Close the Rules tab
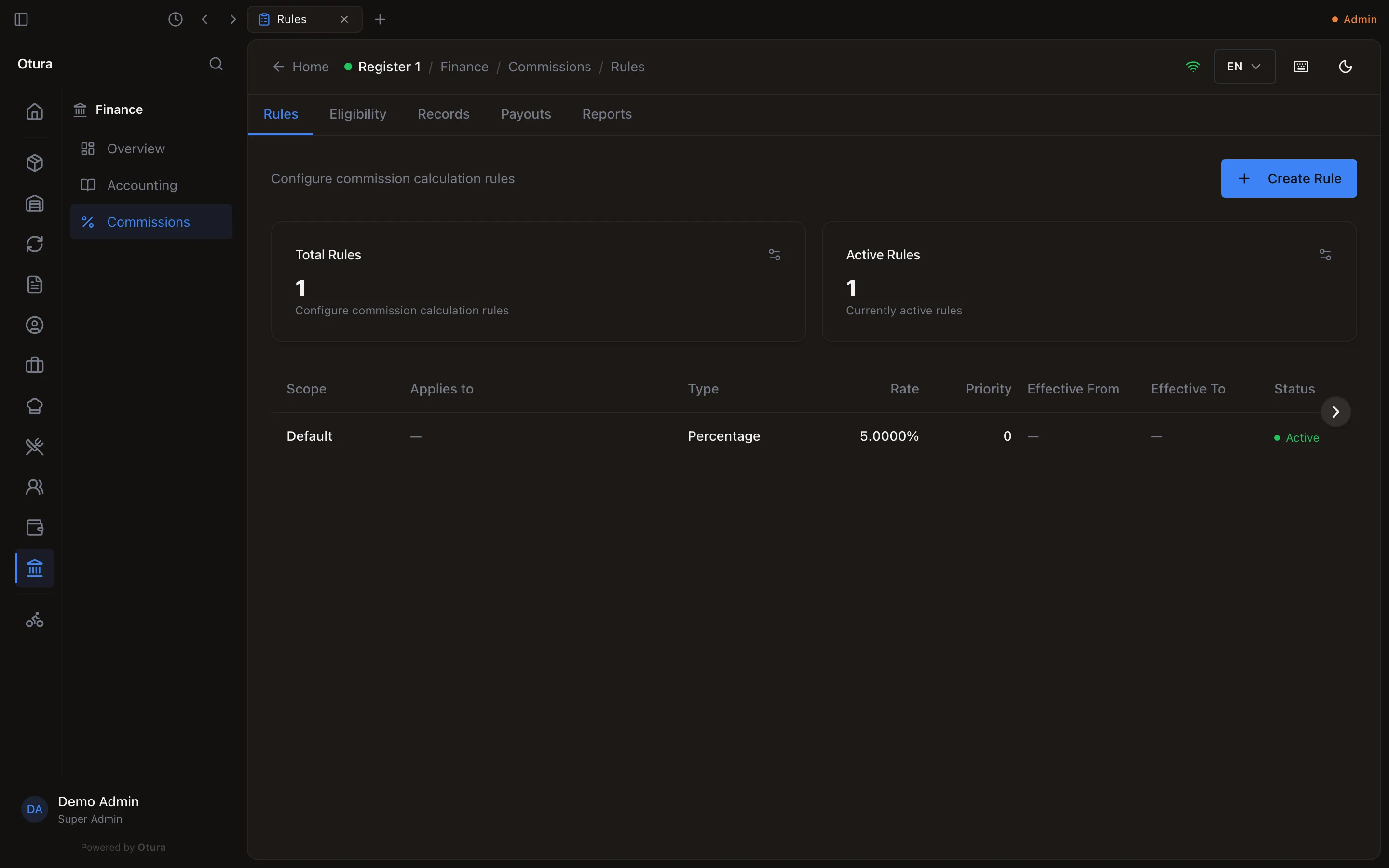Screen dimensions: 1389x868 click(x=344, y=19)
